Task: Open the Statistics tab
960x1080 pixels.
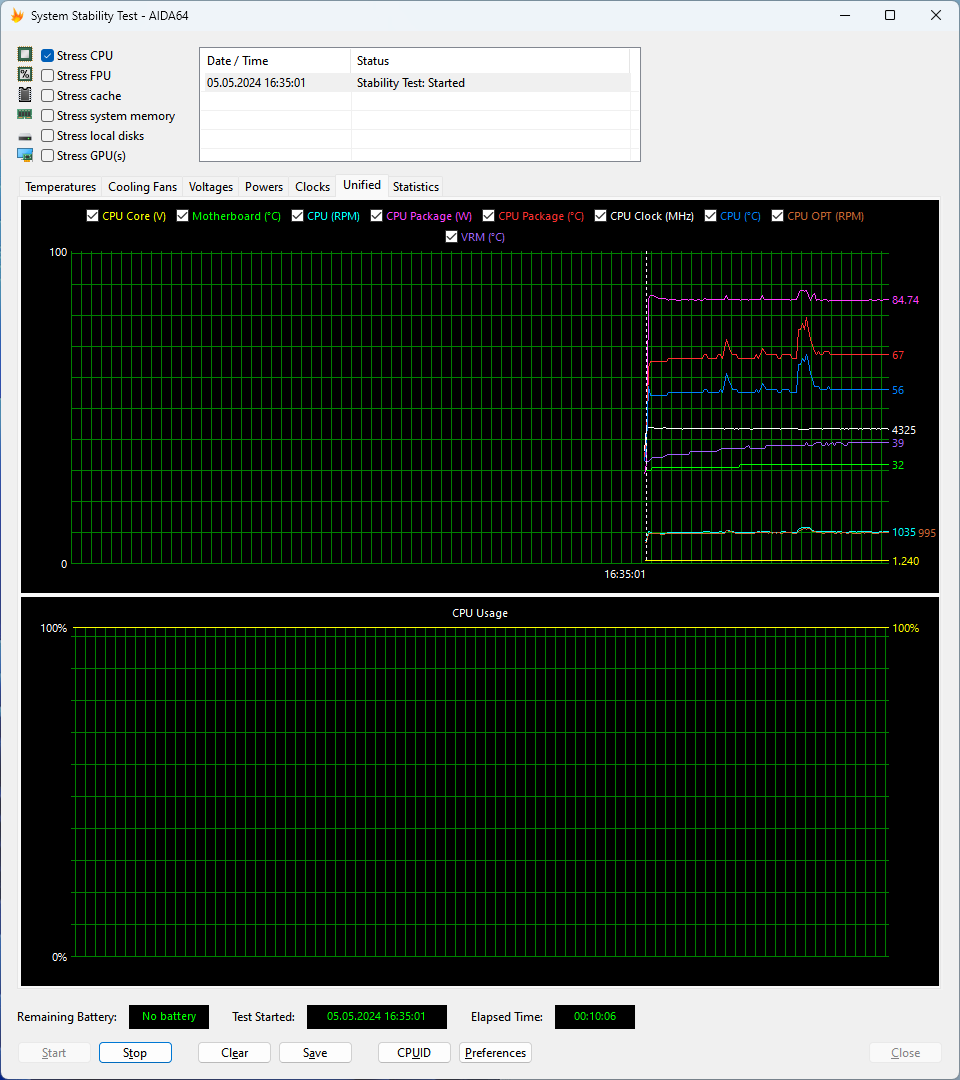Action: [416, 187]
